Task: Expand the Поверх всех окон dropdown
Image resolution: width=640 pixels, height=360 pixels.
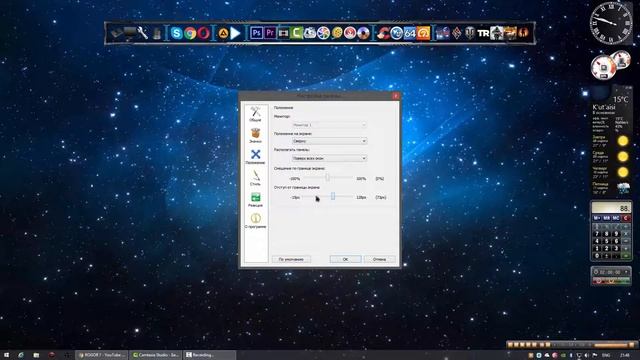Action: click(329, 158)
